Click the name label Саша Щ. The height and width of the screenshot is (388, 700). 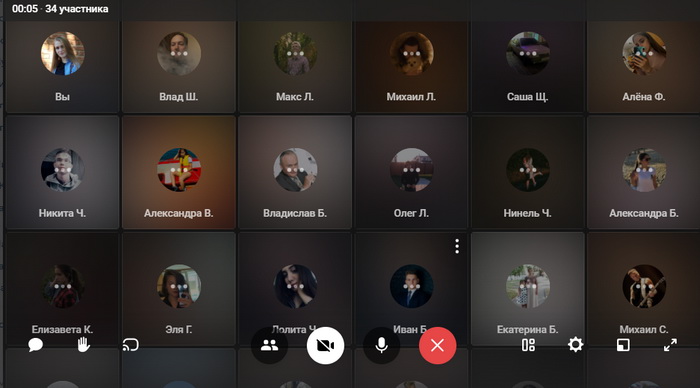pos(528,97)
